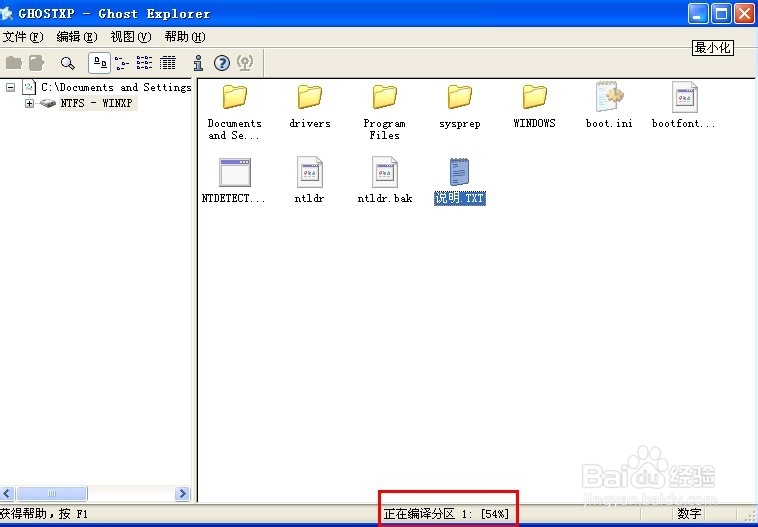758x527 pixels.
Task: Select the ntldr.bak file
Action: (385, 180)
